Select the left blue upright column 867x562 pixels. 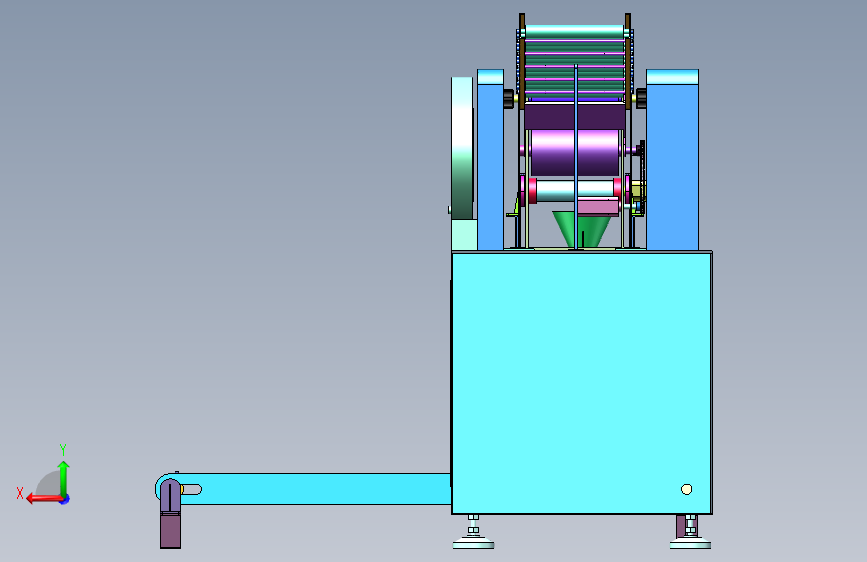[490, 159]
